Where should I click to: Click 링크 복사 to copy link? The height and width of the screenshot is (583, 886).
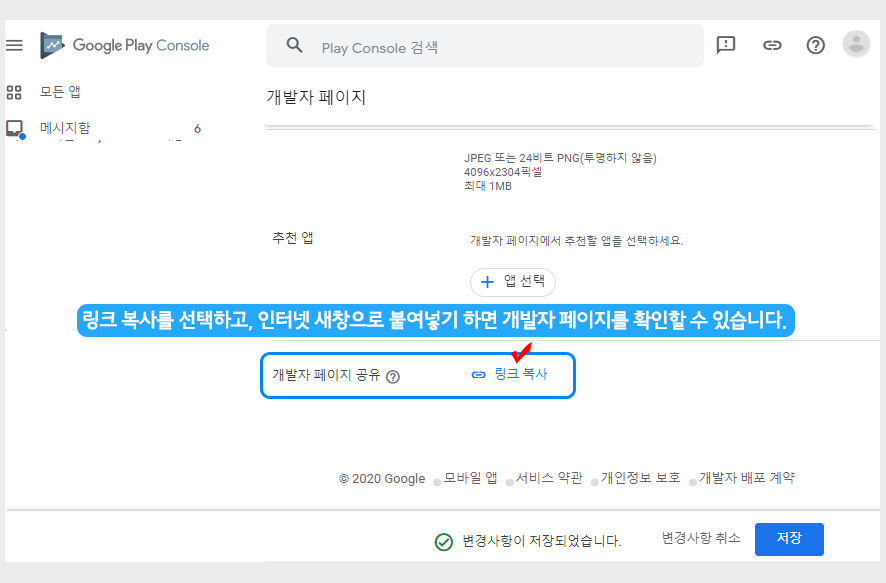[x=509, y=374]
